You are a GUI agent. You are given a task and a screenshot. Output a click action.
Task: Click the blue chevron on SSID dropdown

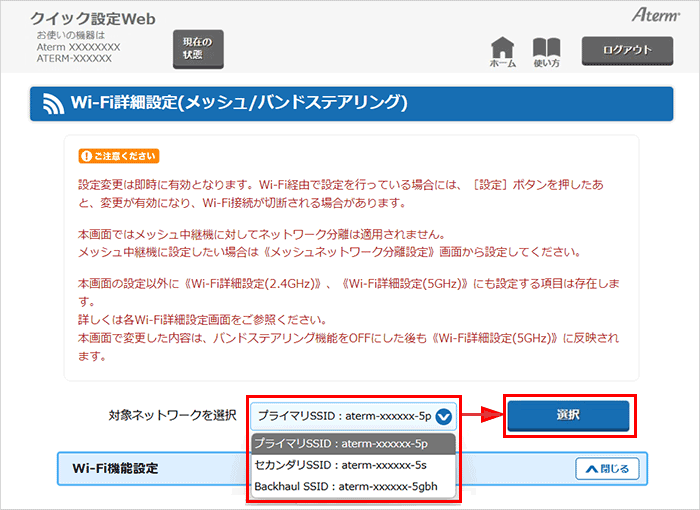coord(445,416)
